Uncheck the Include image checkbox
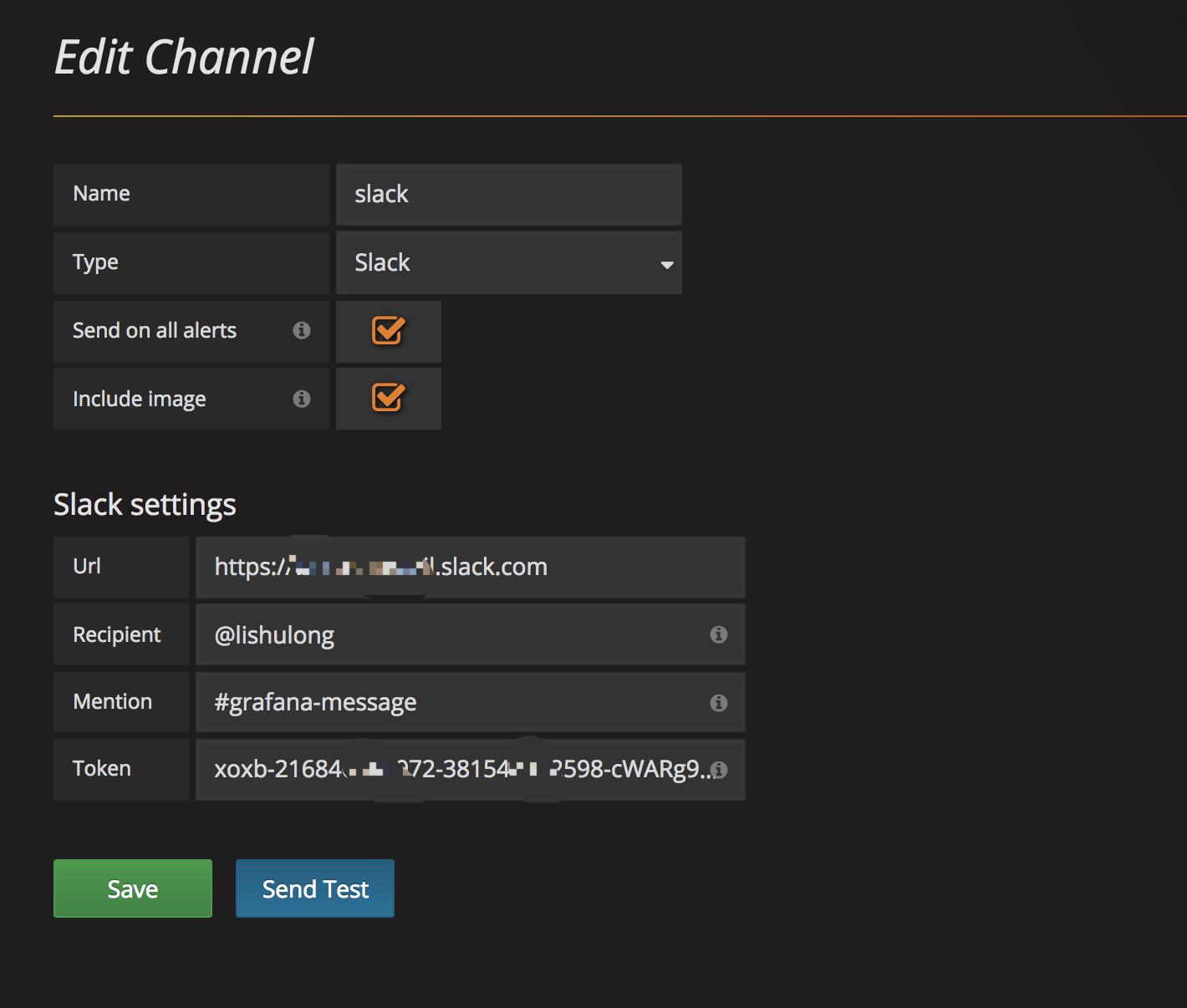 [x=388, y=398]
